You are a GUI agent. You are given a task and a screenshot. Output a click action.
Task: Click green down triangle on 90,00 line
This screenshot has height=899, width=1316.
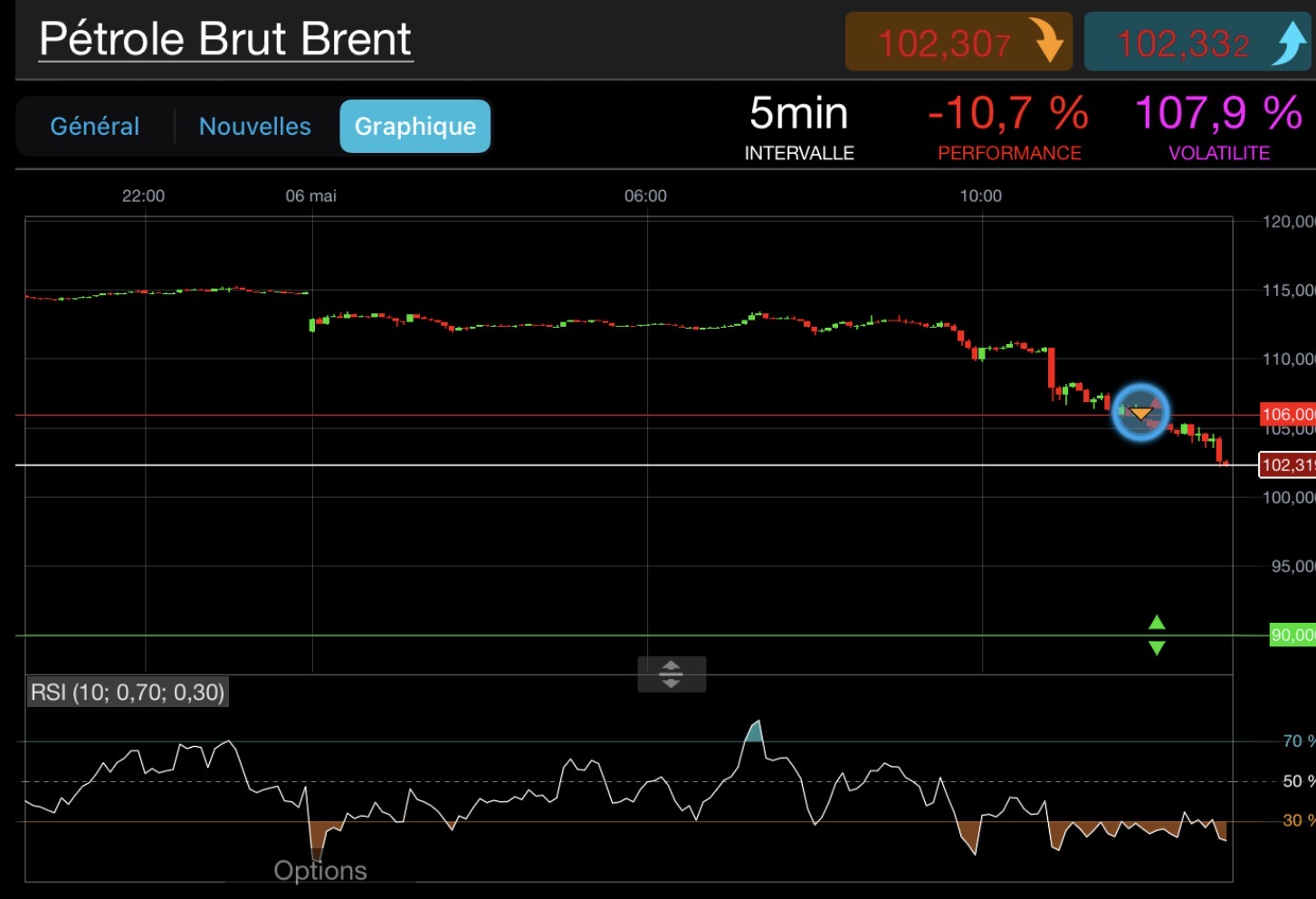click(1157, 647)
